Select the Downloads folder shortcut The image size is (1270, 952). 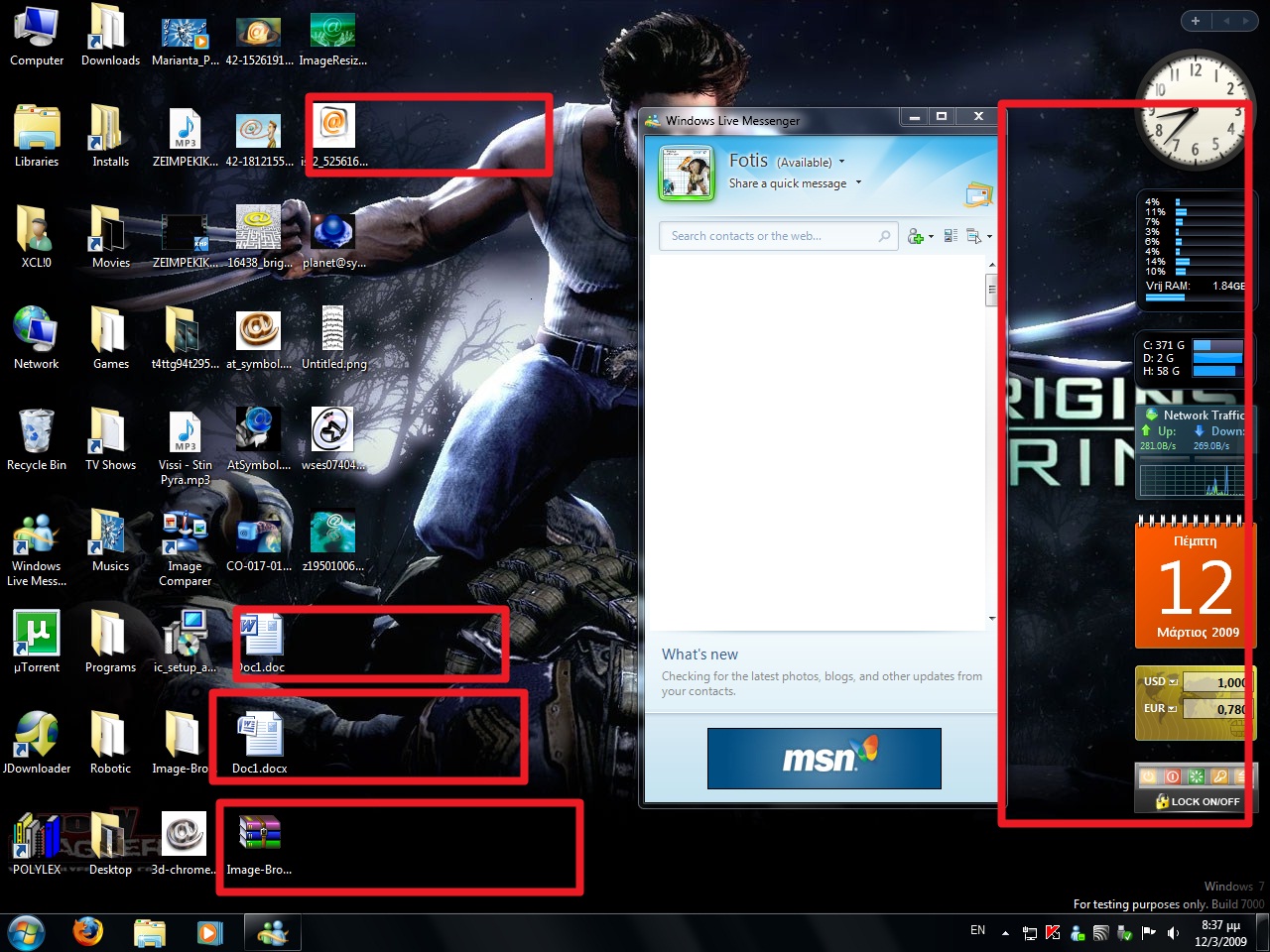coord(110,36)
